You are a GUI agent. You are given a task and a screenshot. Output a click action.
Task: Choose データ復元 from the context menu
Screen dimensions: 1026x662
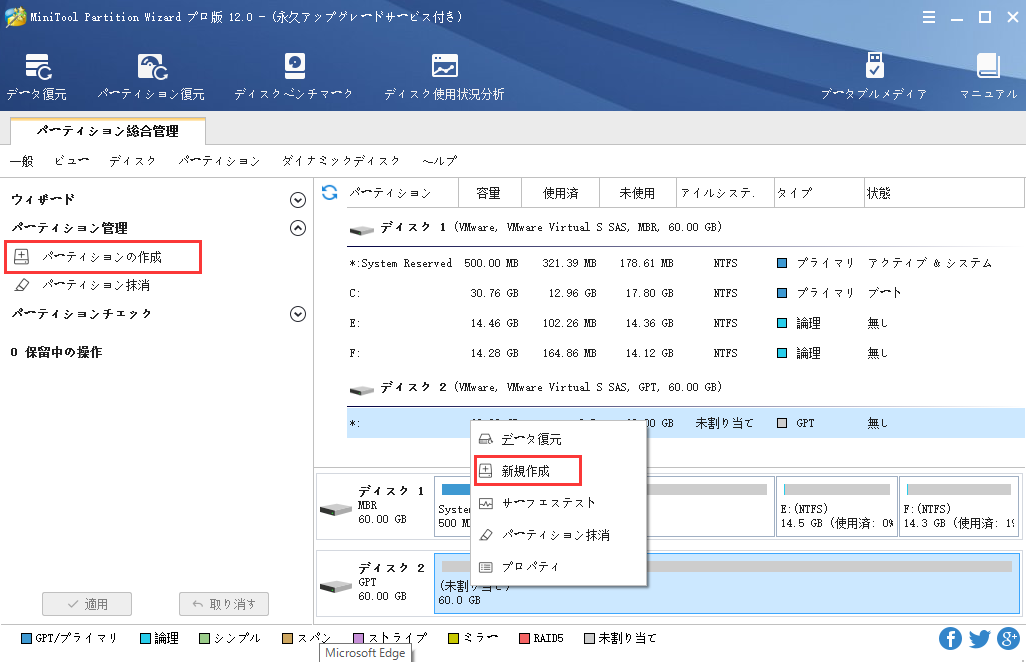click(x=559, y=439)
